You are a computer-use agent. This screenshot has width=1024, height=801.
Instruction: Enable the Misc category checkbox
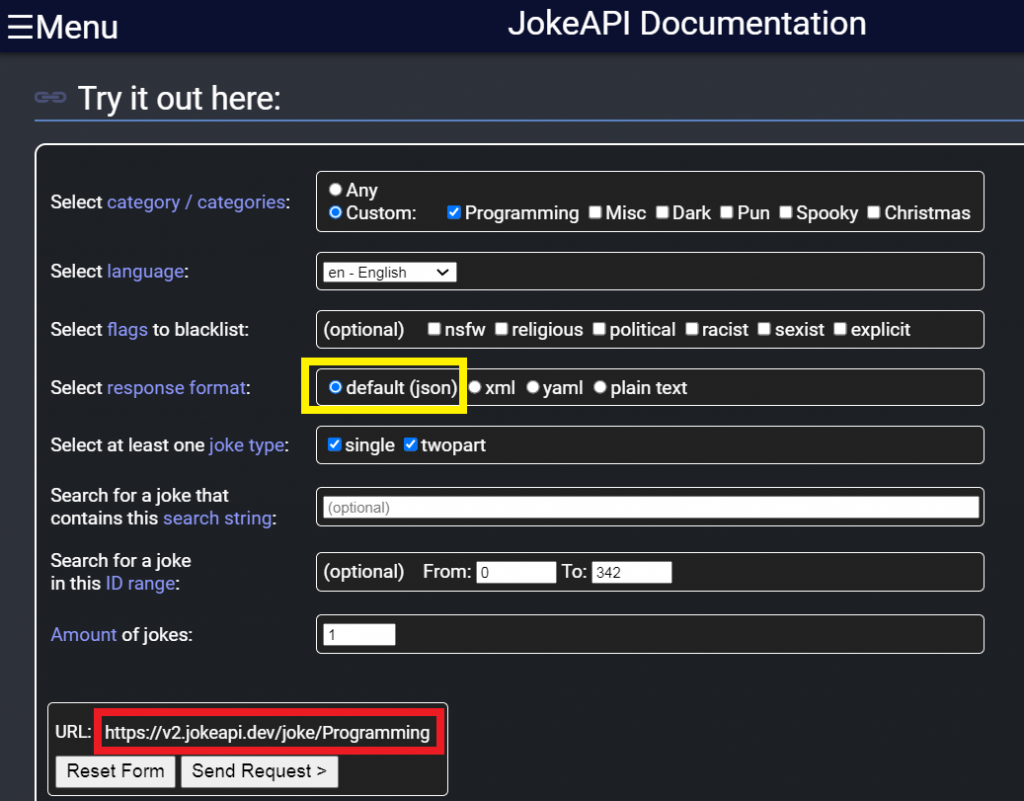point(595,212)
